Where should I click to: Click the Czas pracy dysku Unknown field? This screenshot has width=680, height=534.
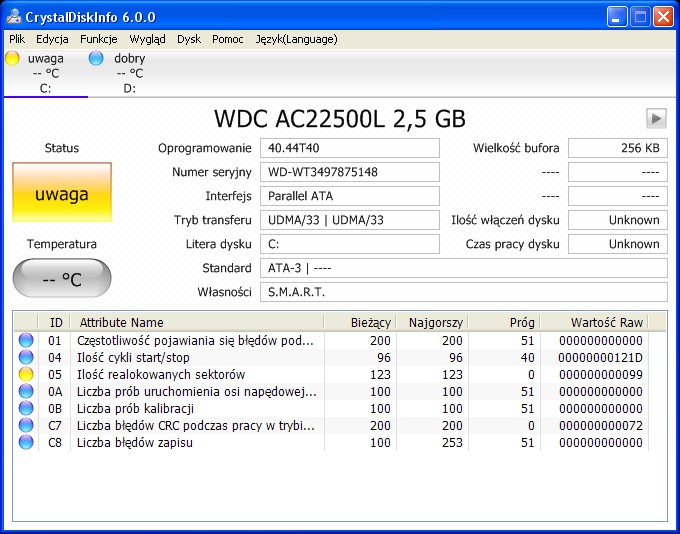click(x=618, y=244)
